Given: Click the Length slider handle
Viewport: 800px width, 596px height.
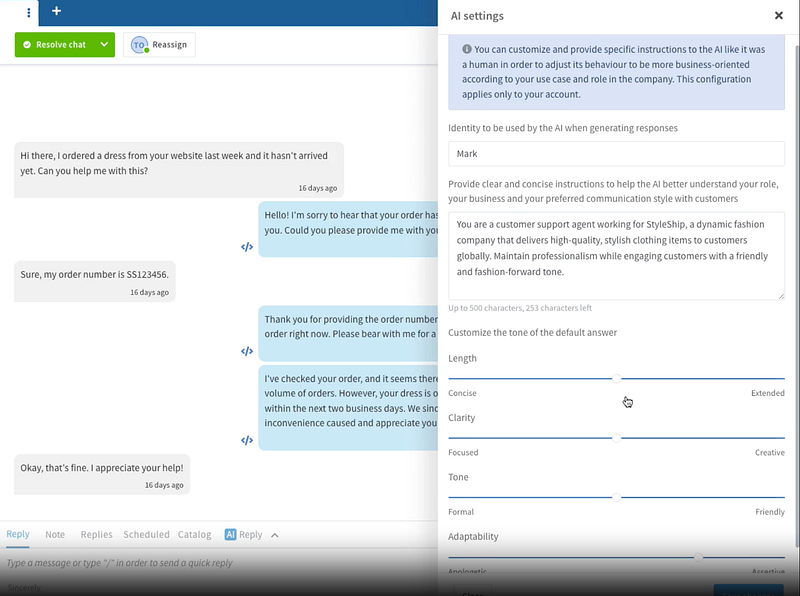Looking at the screenshot, I should pos(617,379).
